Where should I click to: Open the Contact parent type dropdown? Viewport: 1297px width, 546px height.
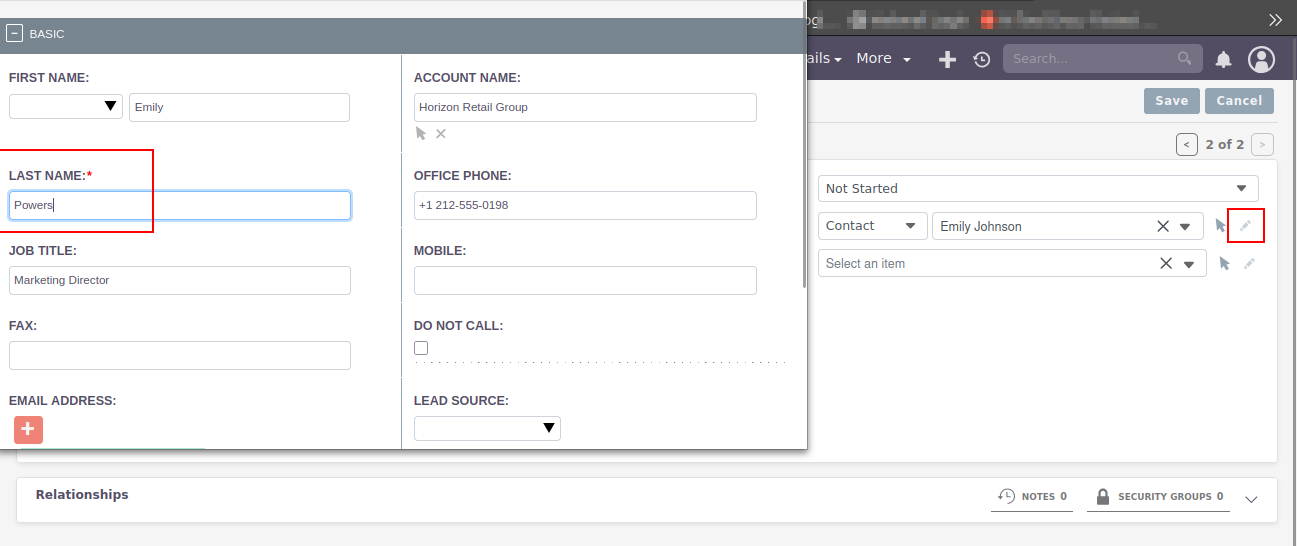[x=871, y=226]
